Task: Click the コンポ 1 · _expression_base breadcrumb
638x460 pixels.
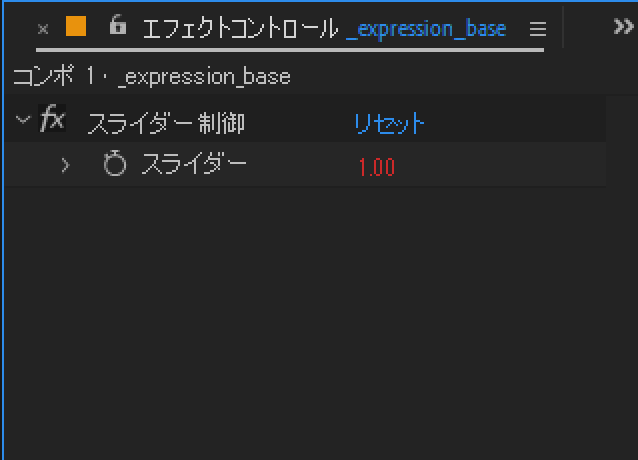Action: (x=152, y=76)
